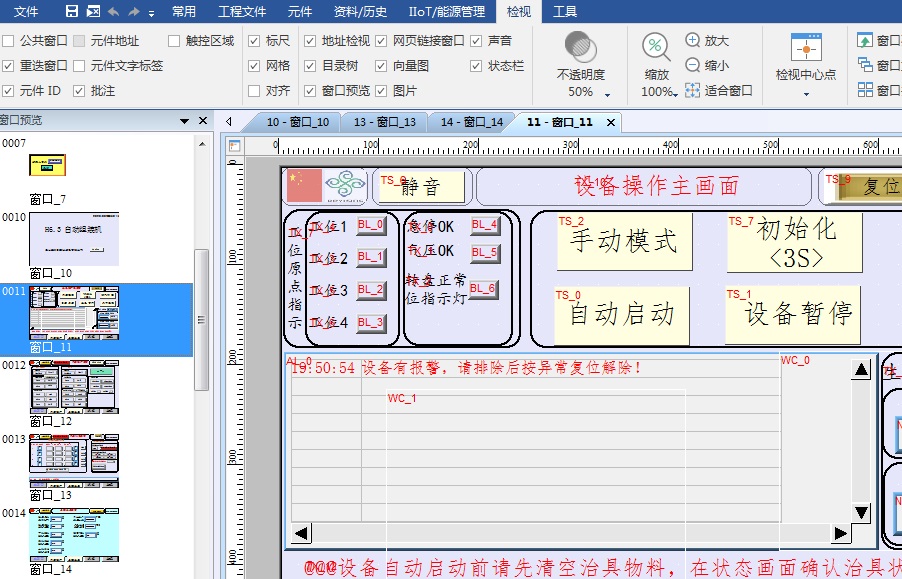The width and height of the screenshot is (902, 579).
Task: Switch to the 13 - 窗口_13 tab
Action: coord(384,122)
